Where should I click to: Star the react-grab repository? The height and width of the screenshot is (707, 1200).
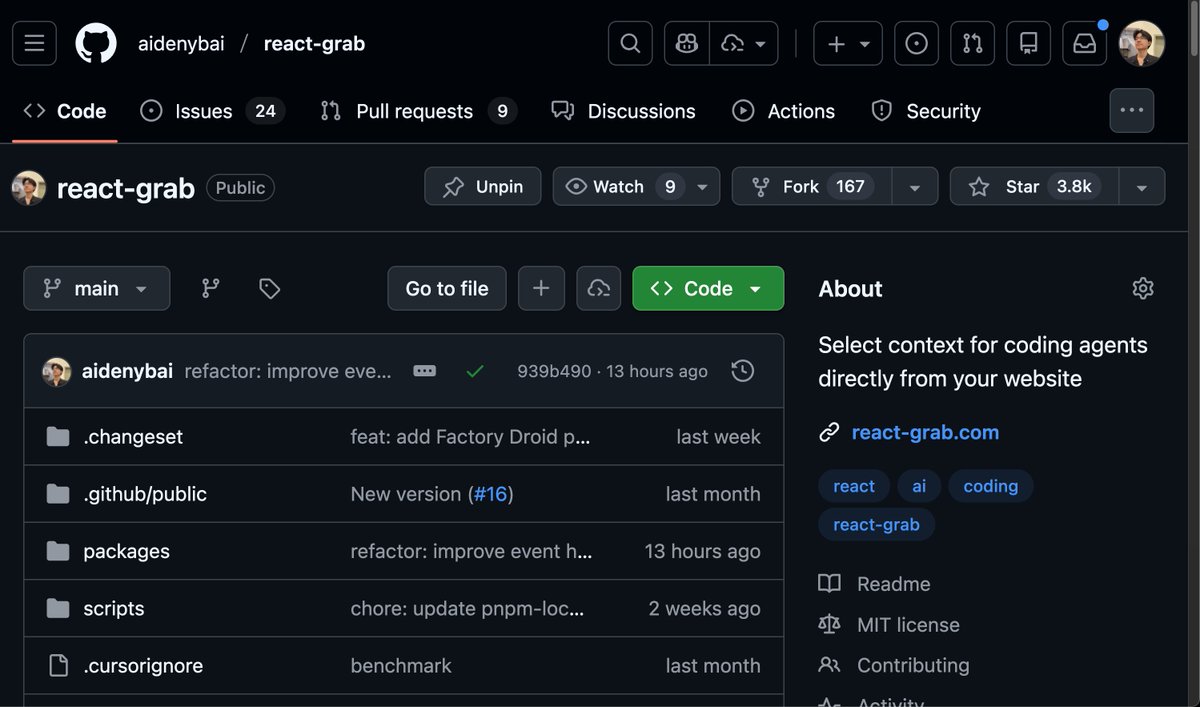(1032, 186)
